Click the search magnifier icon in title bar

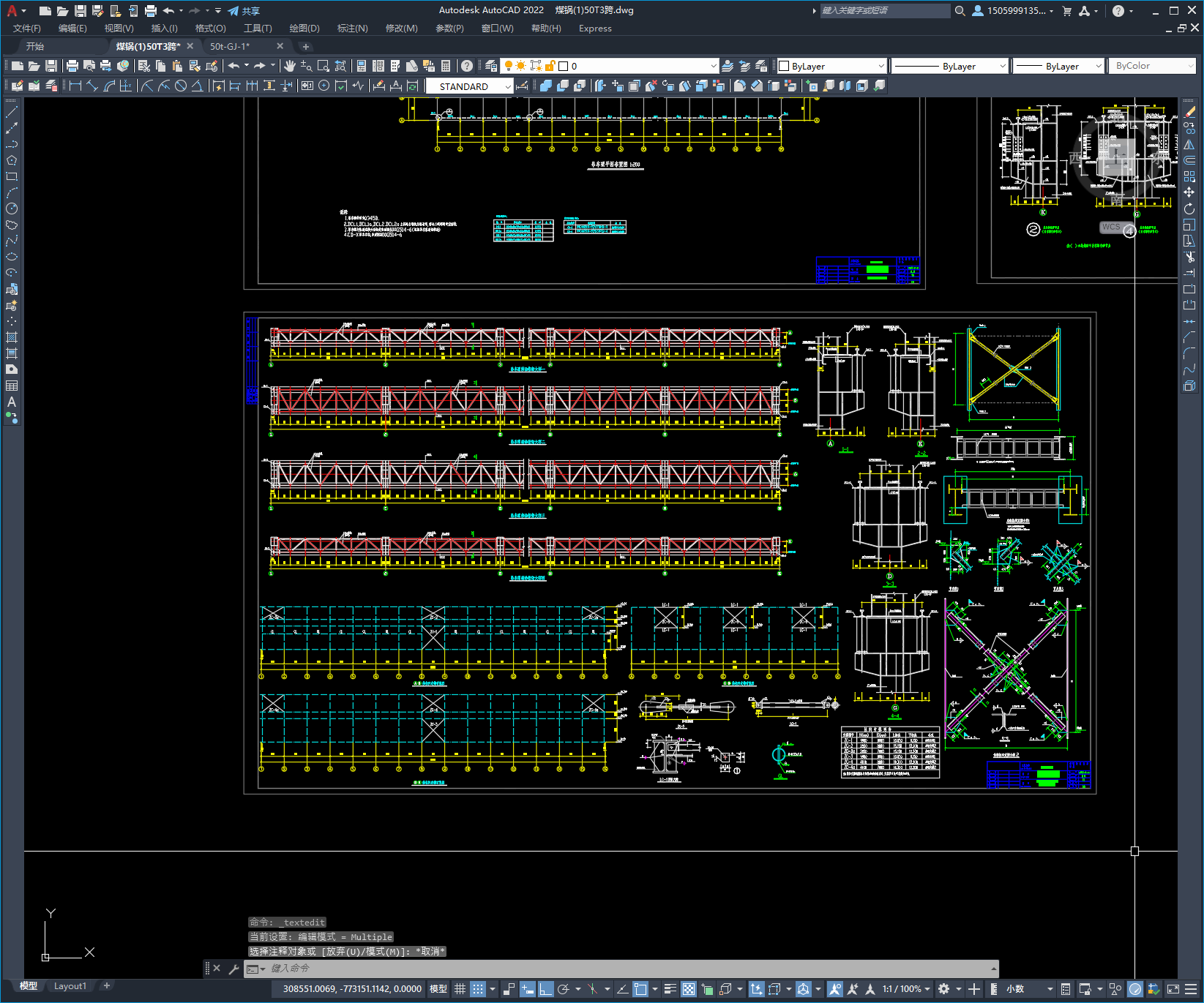[x=960, y=11]
